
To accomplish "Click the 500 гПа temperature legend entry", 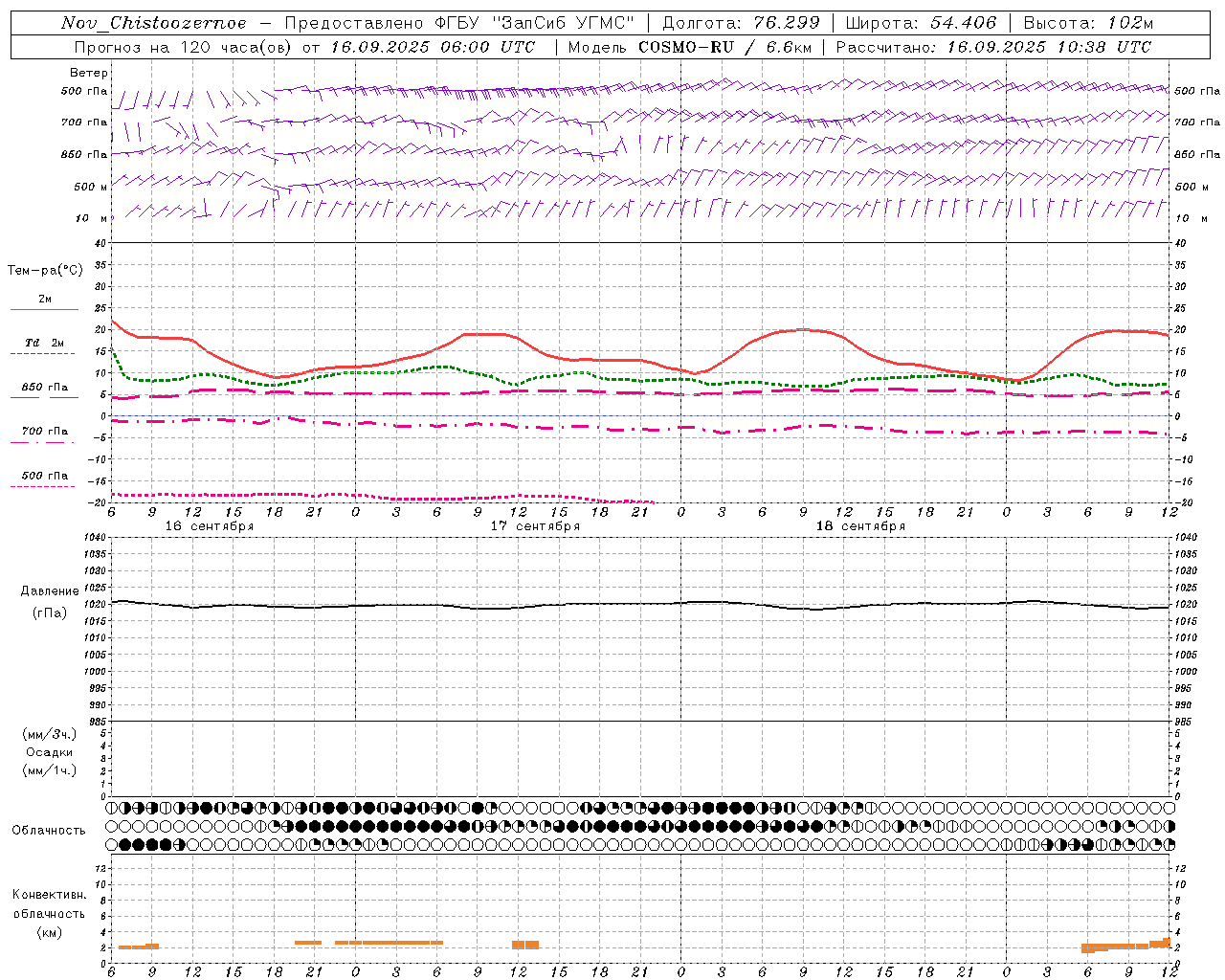I will click(45, 475).
